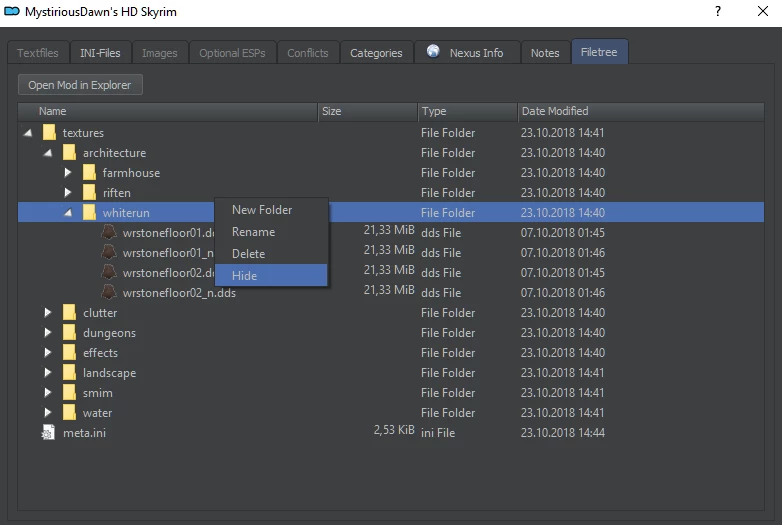Select the landscape folder name
The image size is (782, 525).
pos(109,373)
